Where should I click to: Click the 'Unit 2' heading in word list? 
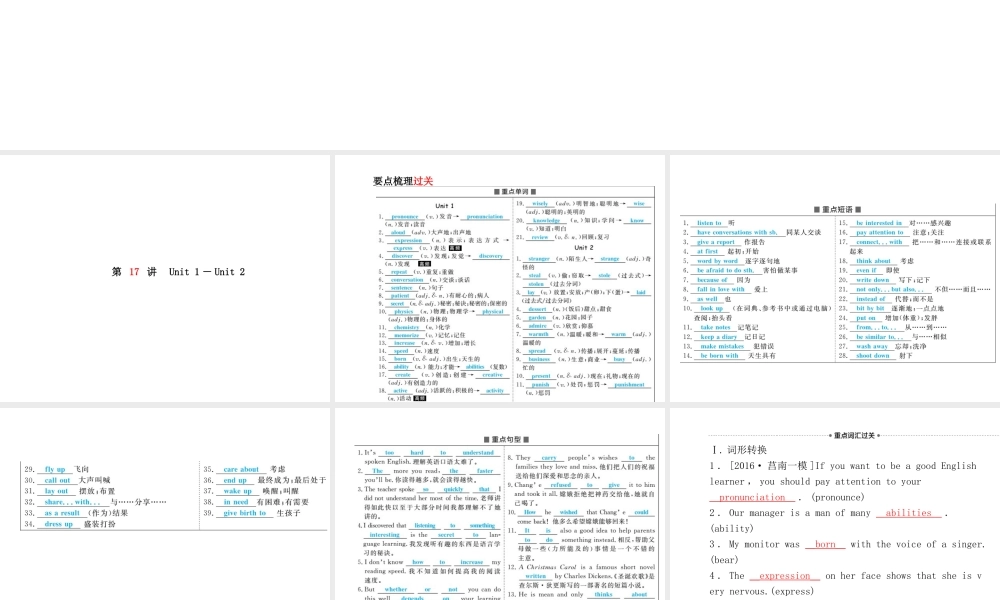click(x=584, y=247)
